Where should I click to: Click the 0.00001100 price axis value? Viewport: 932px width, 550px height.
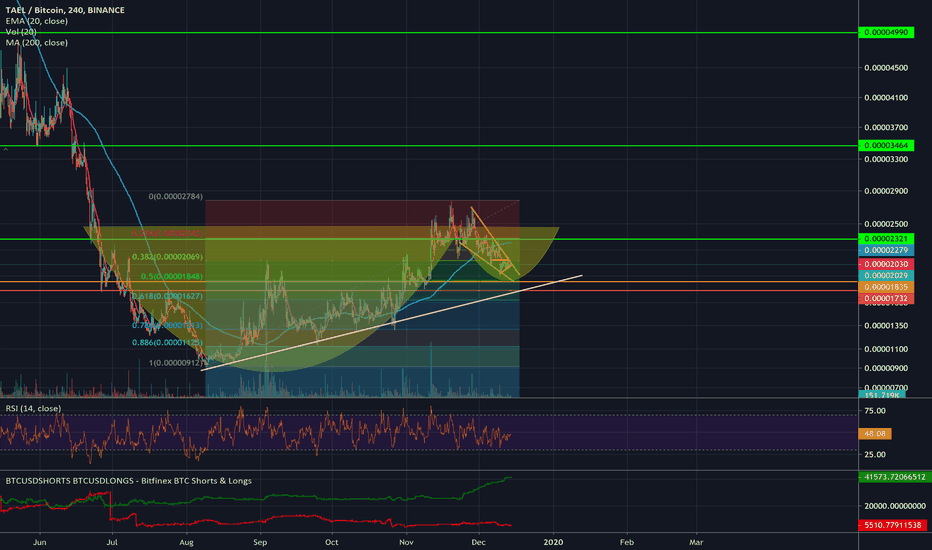(x=886, y=349)
